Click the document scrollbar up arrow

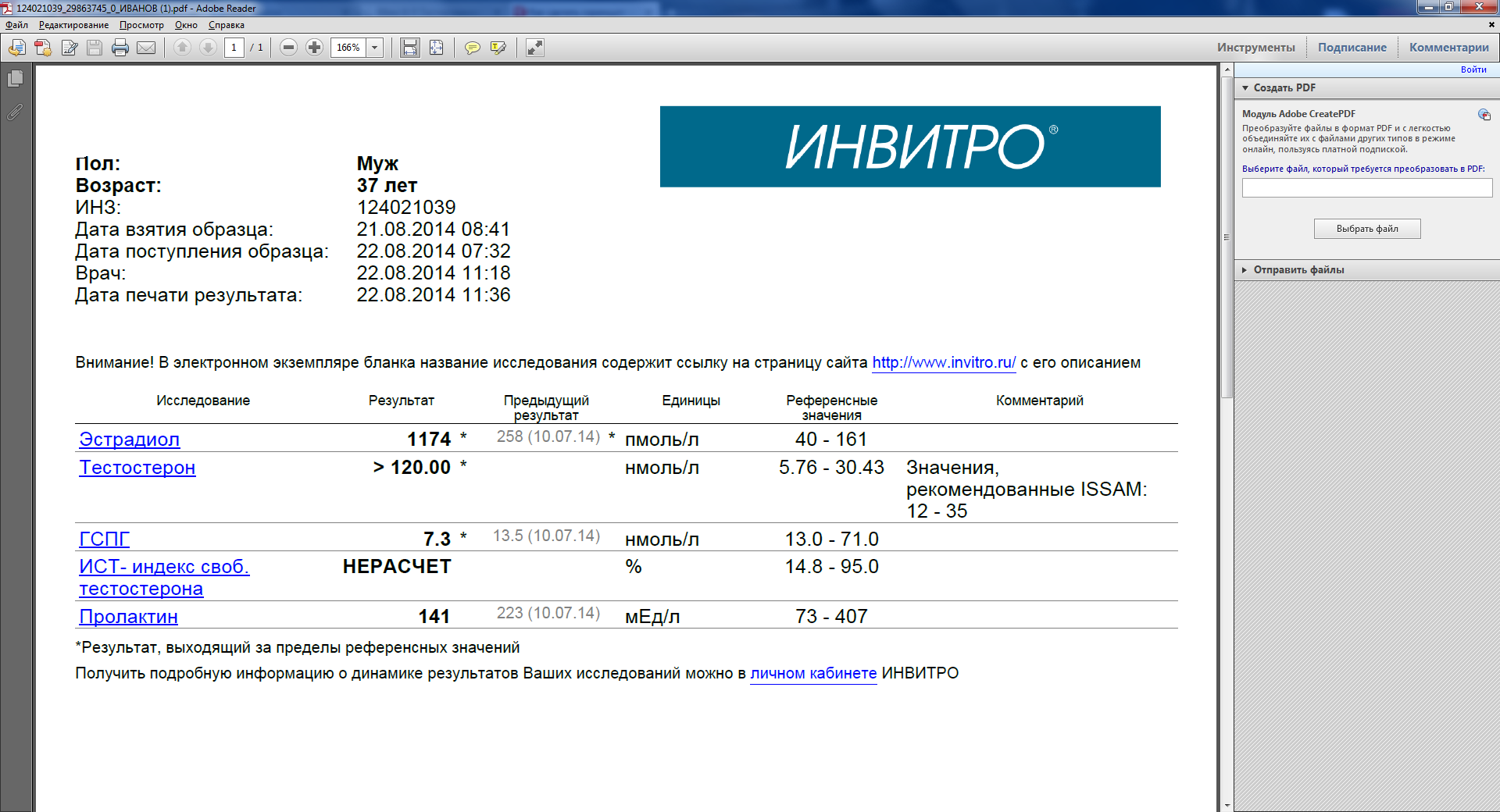pyautogui.click(x=1227, y=70)
